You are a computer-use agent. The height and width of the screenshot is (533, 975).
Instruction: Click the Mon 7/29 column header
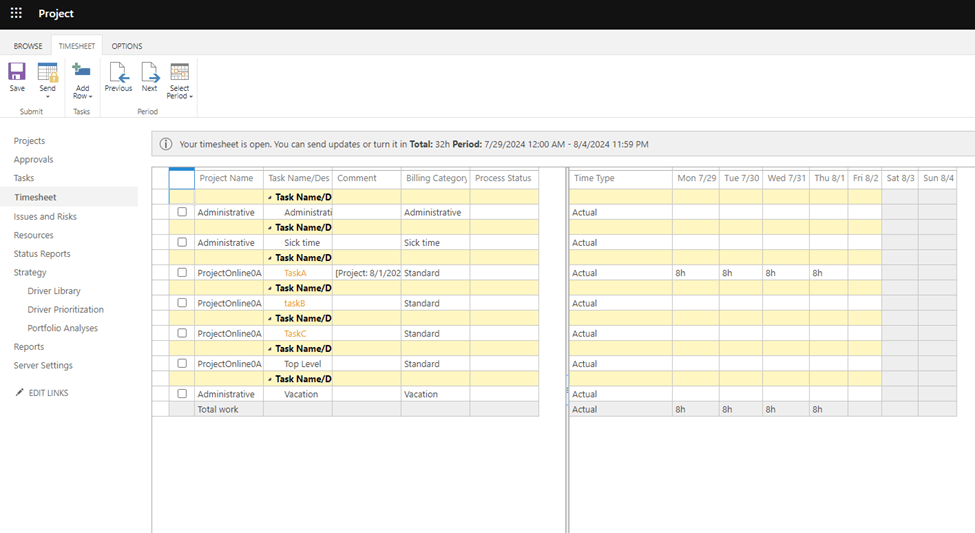coord(696,178)
